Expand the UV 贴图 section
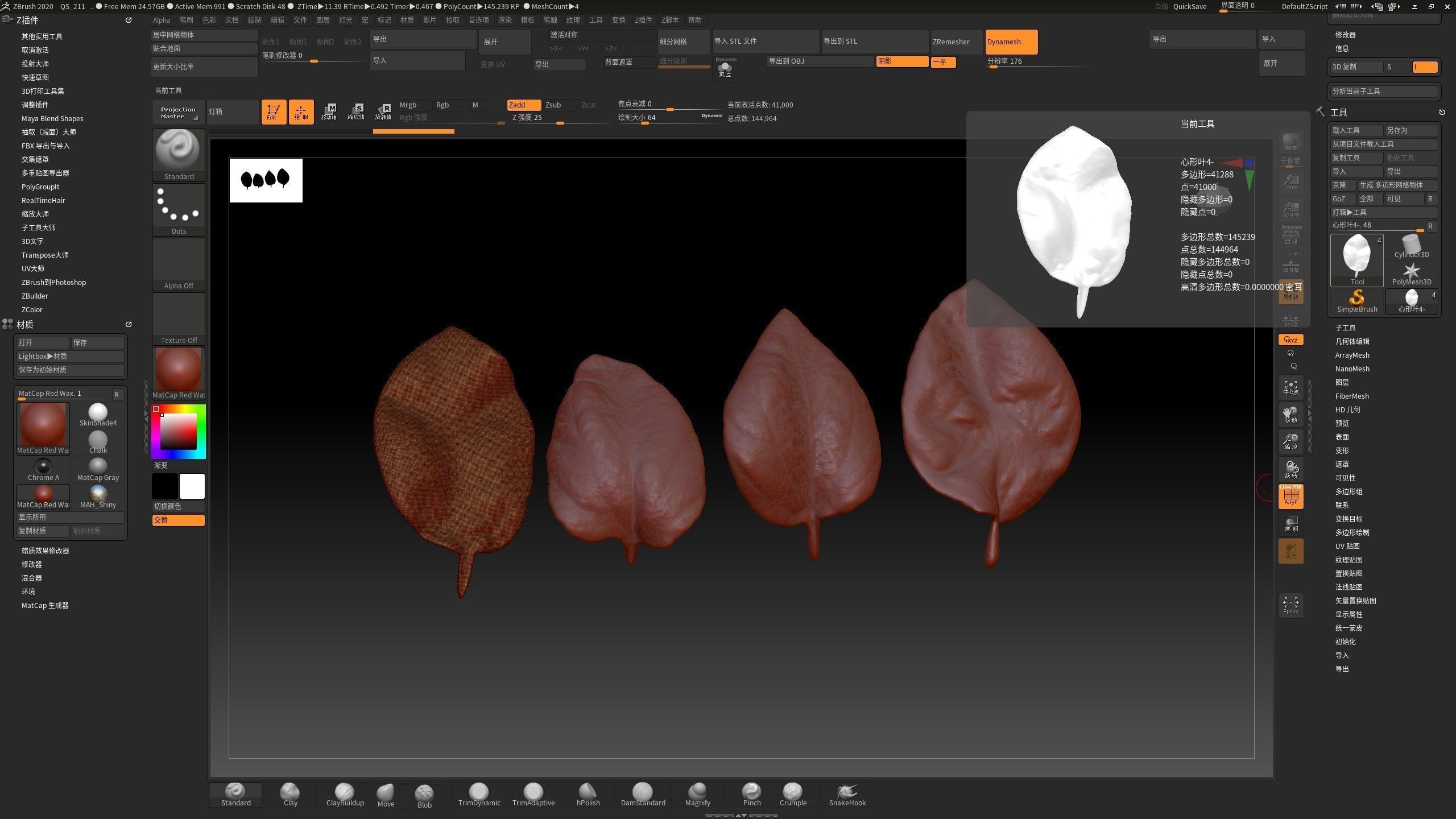1456x819 pixels. tap(1348, 546)
